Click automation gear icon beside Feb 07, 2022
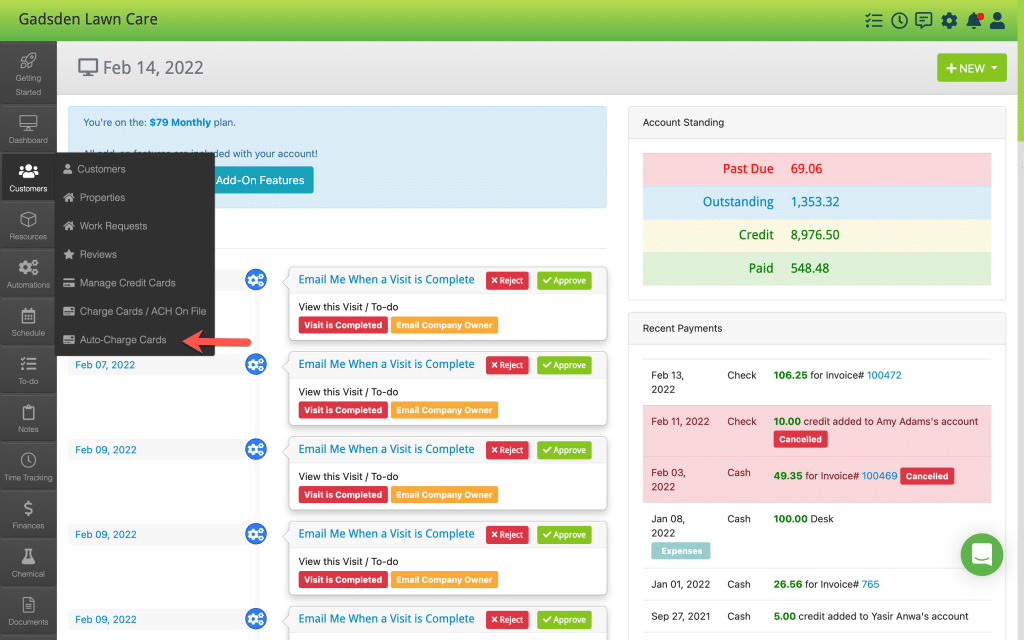This screenshot has height=640, width=1024. (256, 364)
